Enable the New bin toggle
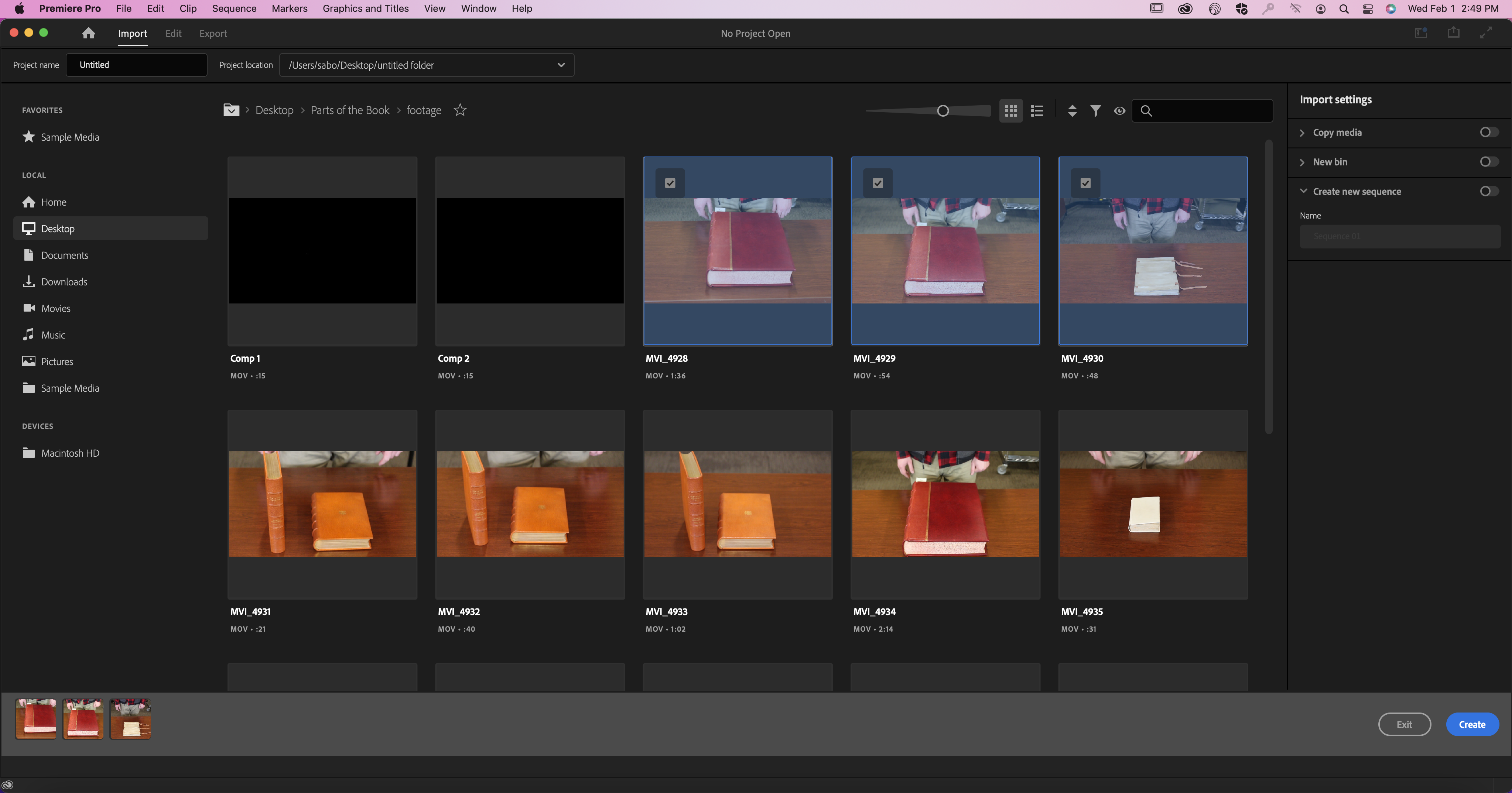Image resolution: width=1512 pixels, height=793 pixels. tap(1488, 161)
